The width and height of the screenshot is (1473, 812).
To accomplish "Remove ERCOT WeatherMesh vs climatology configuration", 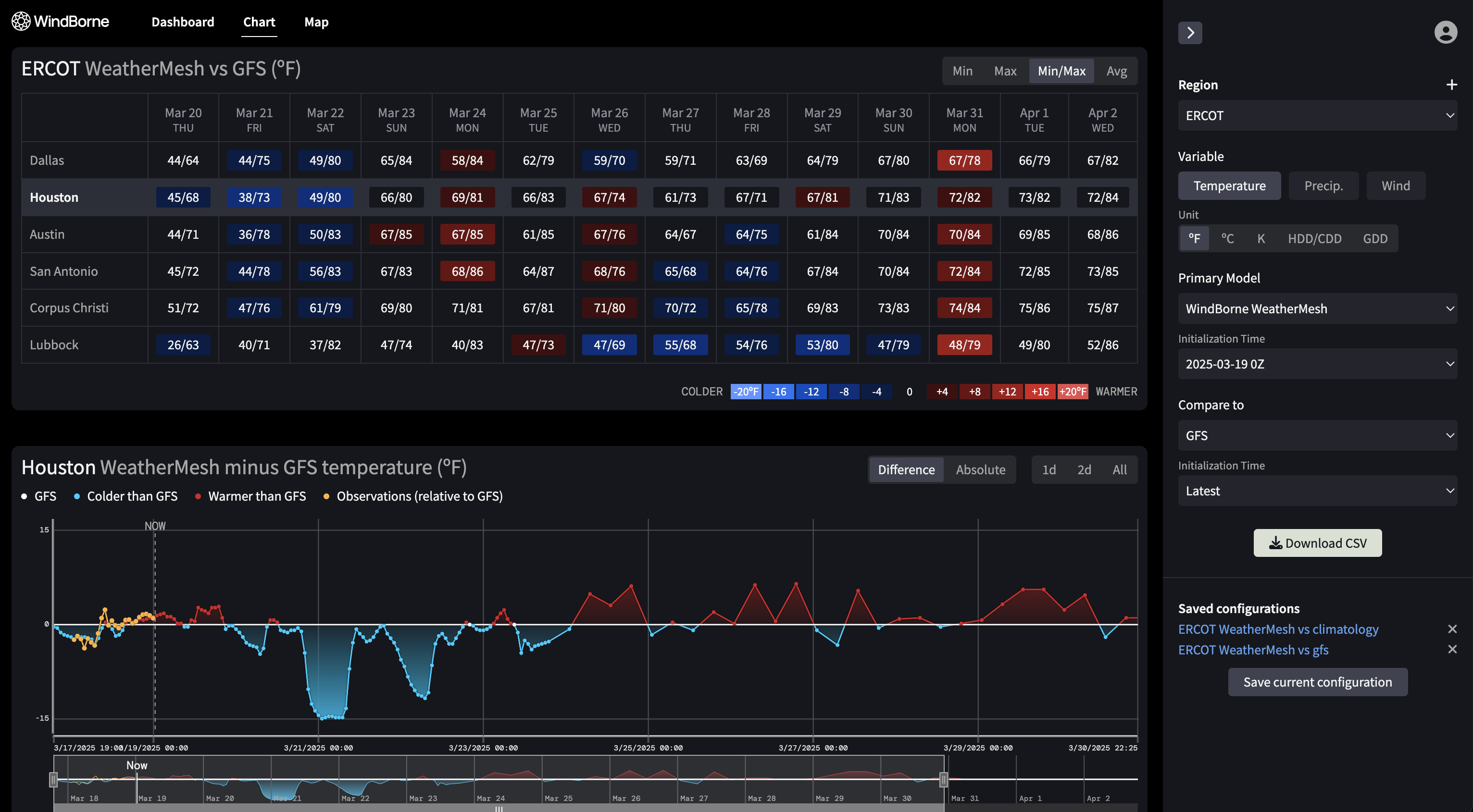I will [x=1452, y=629].
